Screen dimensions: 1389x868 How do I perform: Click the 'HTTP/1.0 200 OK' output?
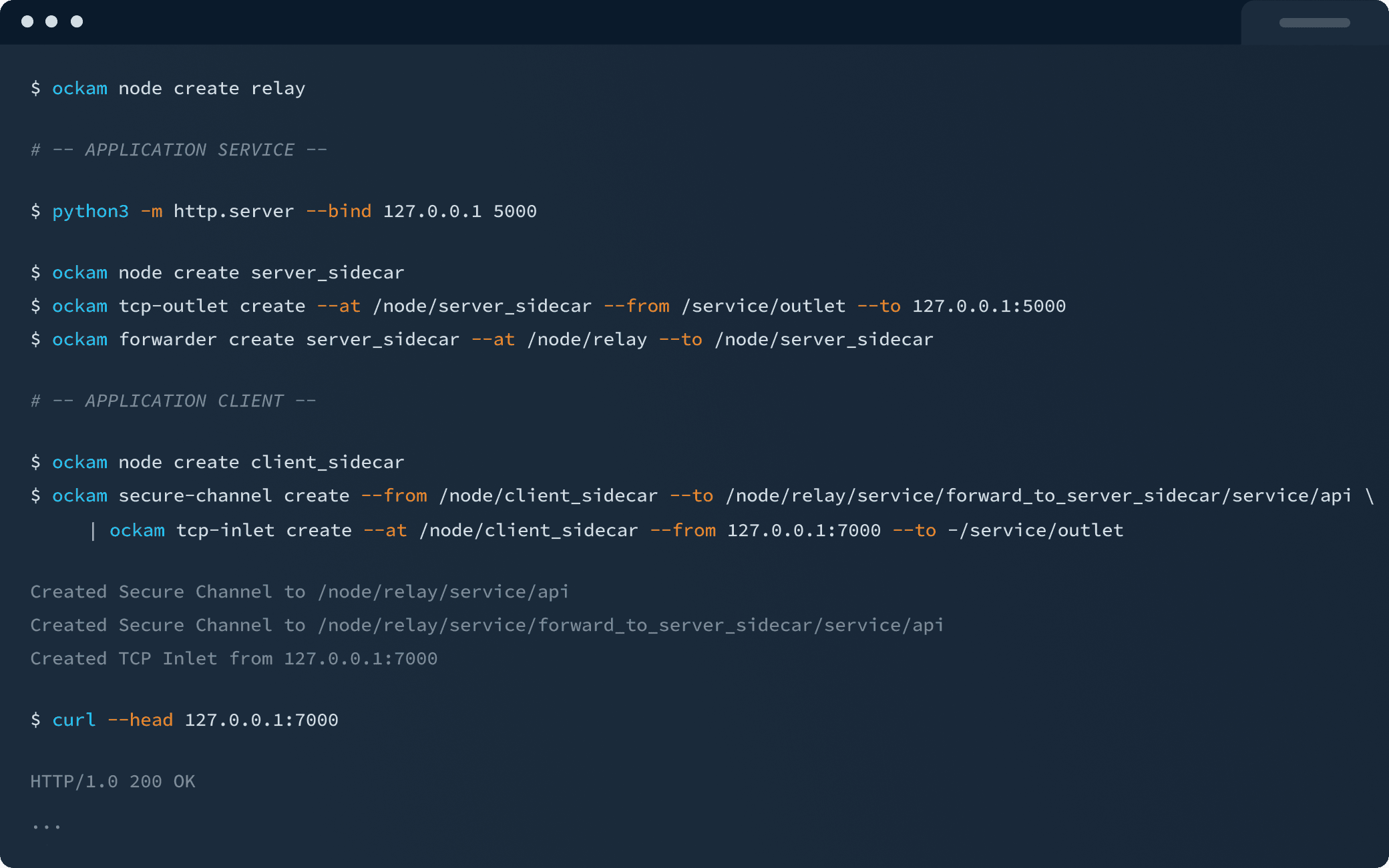[113, 782]
